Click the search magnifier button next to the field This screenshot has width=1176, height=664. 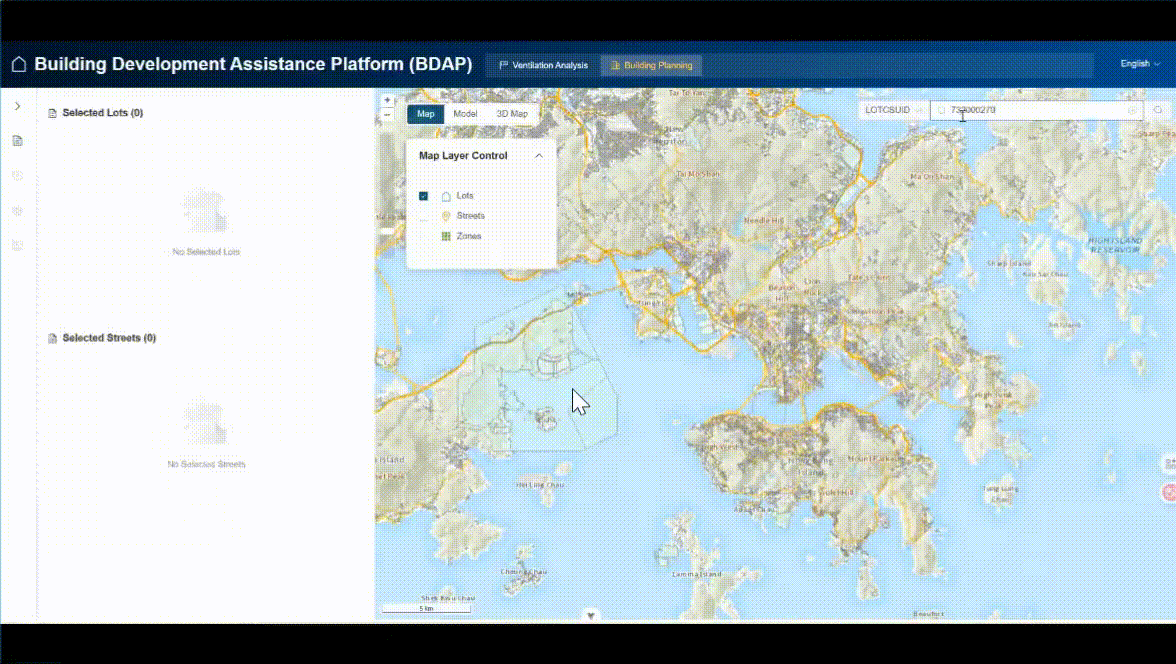(x=1158, y=110)
